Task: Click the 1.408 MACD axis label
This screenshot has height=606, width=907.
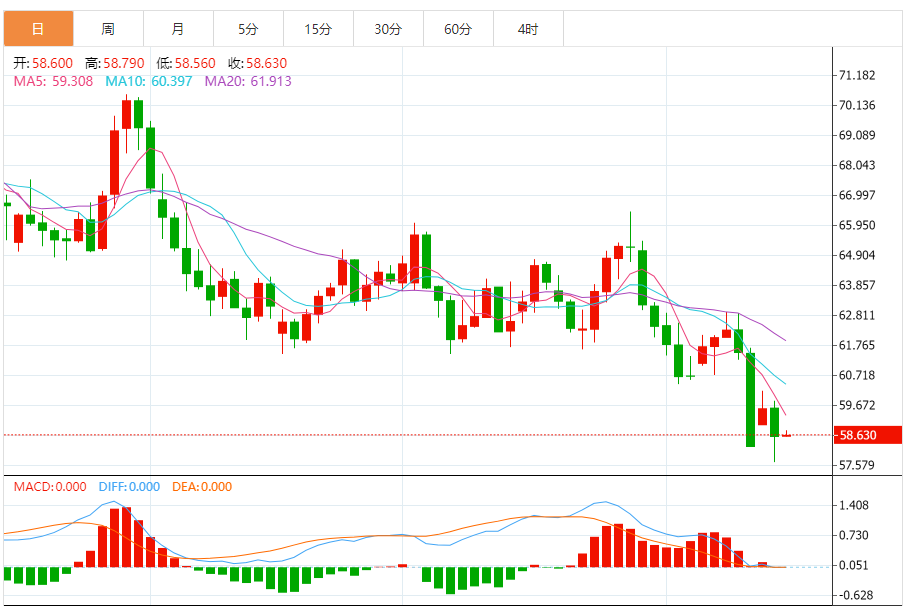Action: 854,506
